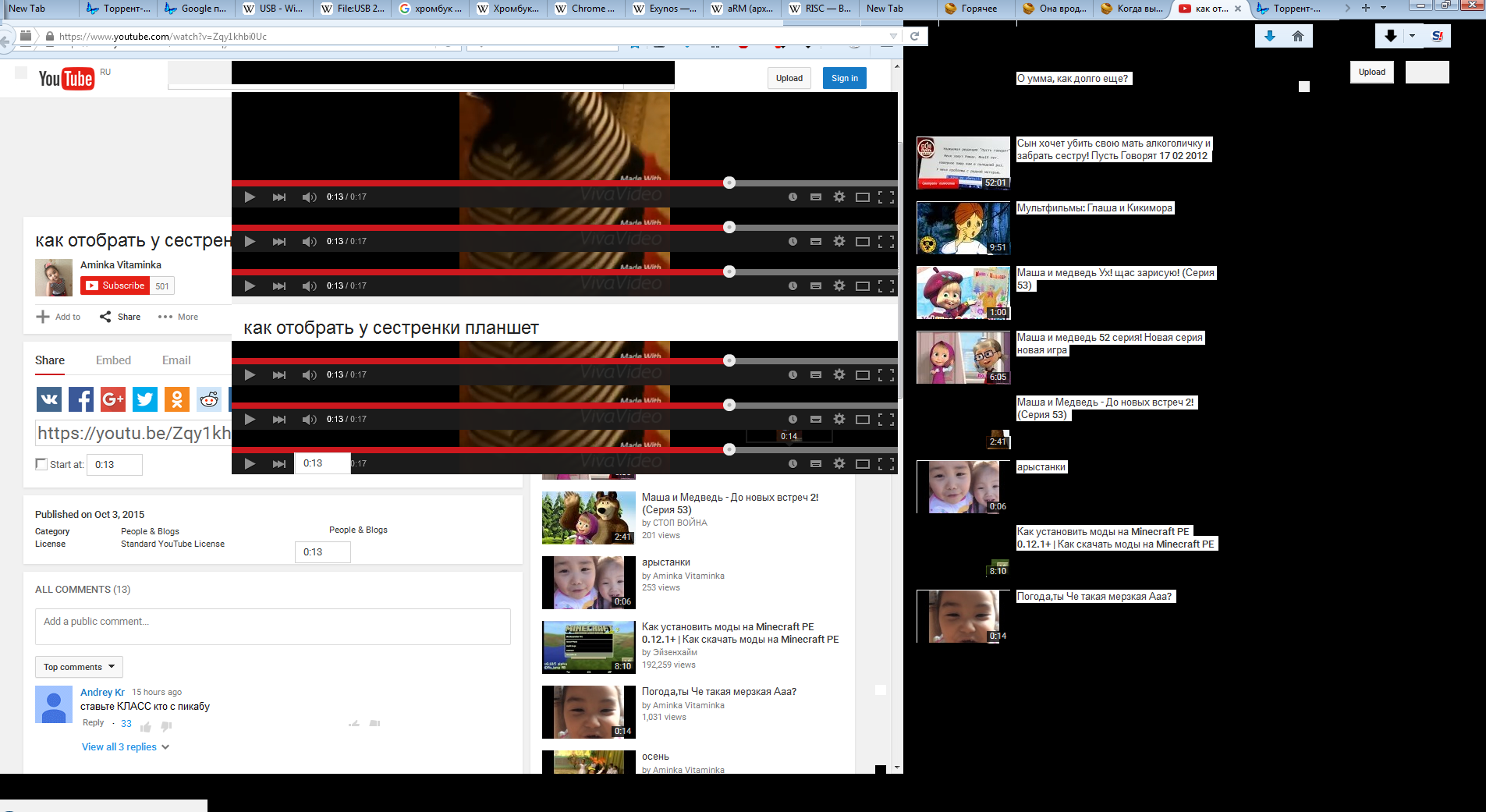Screen dimensions: 1486x812
Task: Click the Add to plus icon
Action: (x=43, y=317)
